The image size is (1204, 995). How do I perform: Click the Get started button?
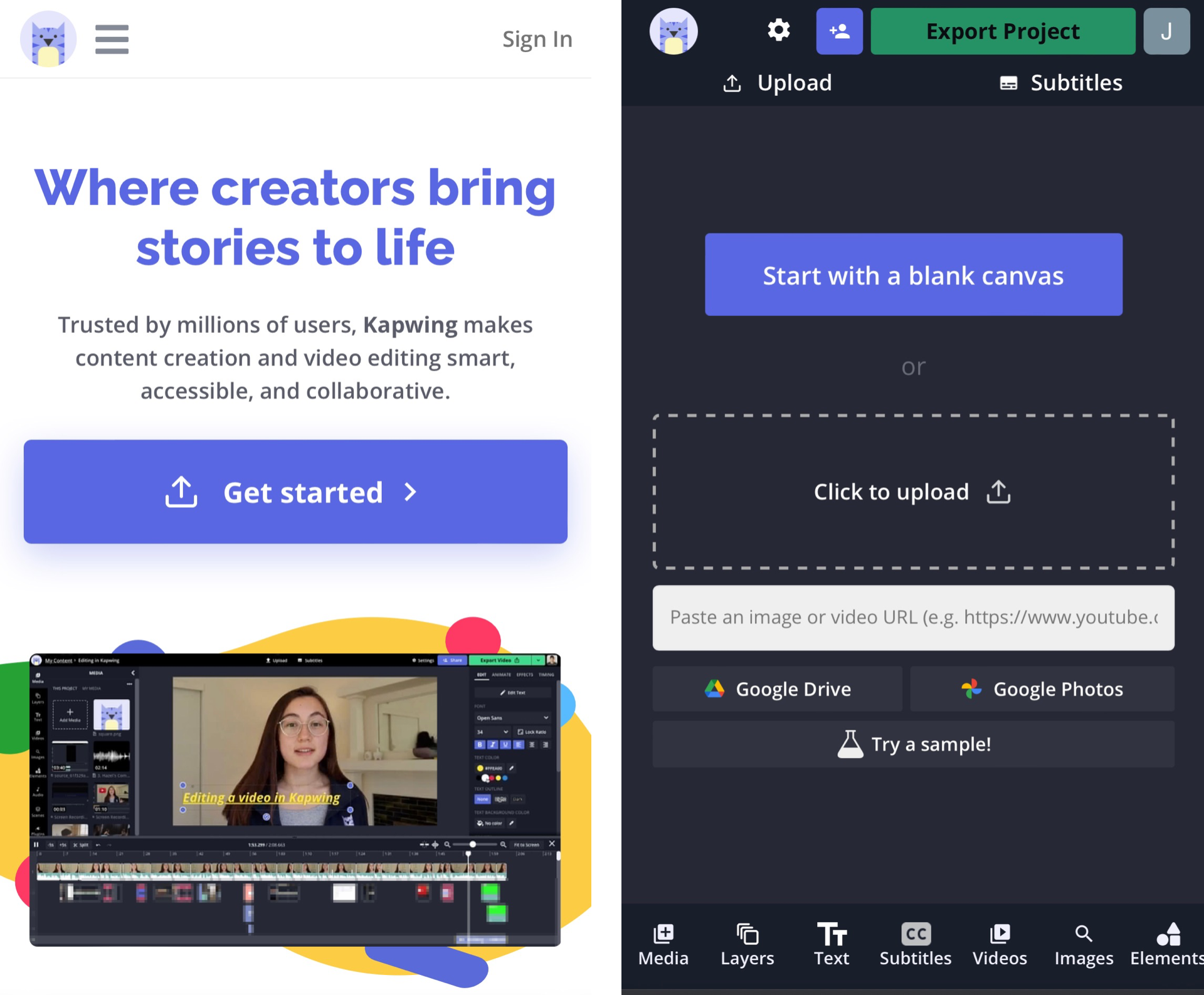click(x=295, y=492)
